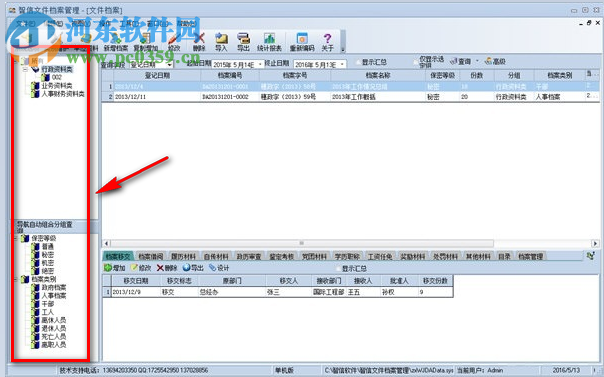Sort by the 接收部门 column header
The image size is (604, 377).
pyautogui.click(x=329, y=281)
